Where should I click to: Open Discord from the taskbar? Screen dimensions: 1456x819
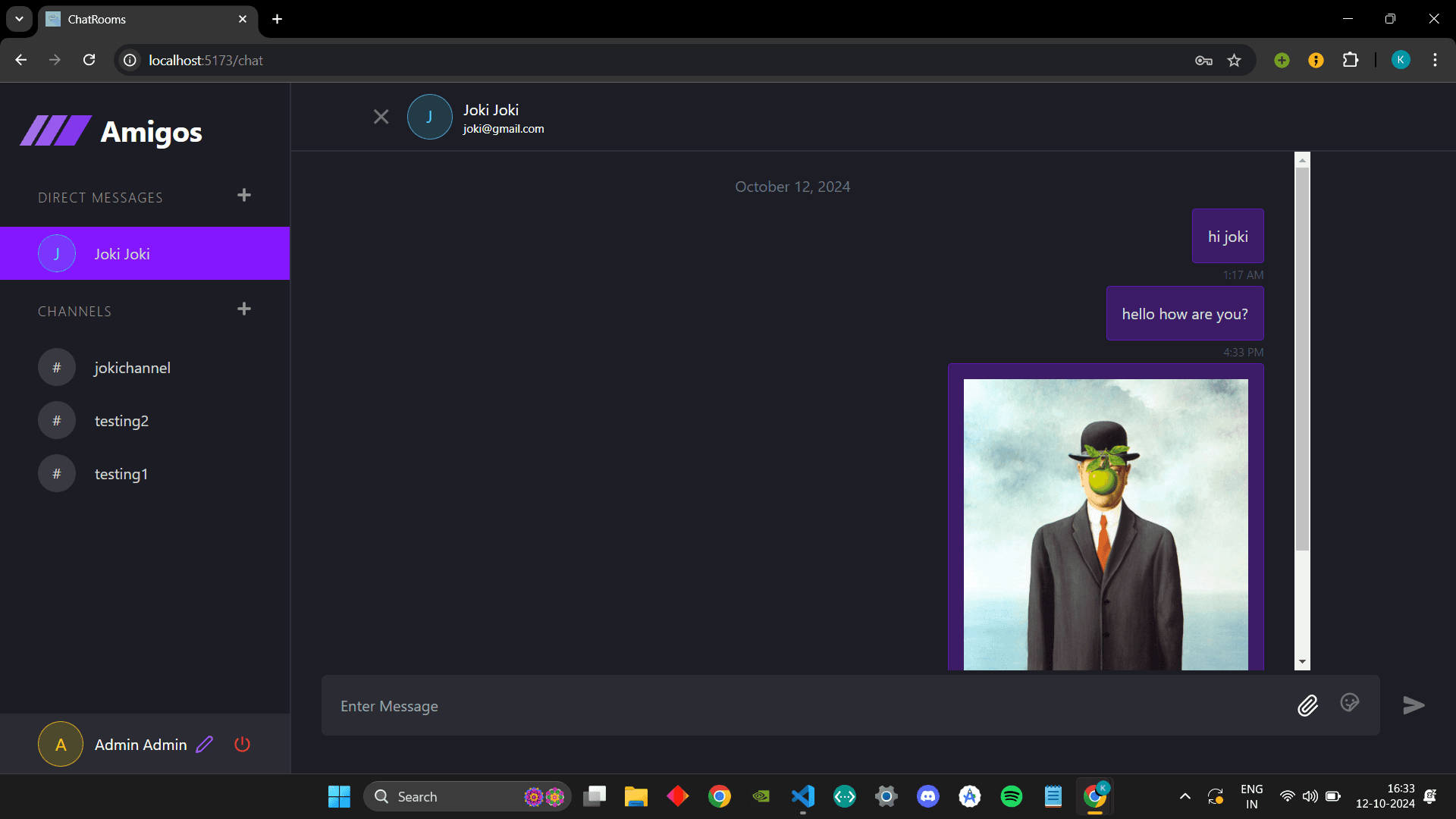[x=927, y=796]
